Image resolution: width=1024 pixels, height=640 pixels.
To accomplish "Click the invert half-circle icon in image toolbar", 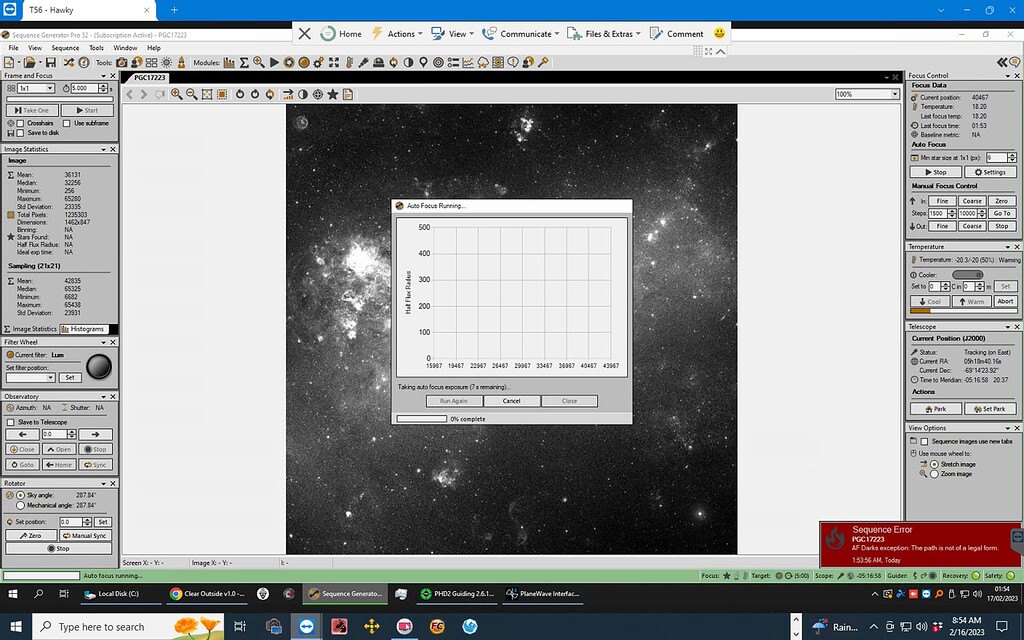I will [302, 95].
